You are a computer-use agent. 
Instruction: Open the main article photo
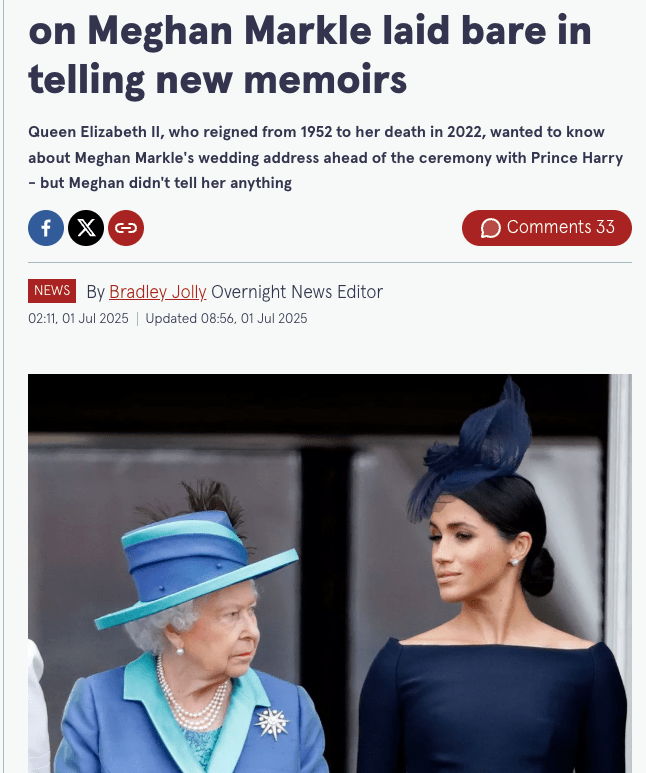tap(329, 573)
